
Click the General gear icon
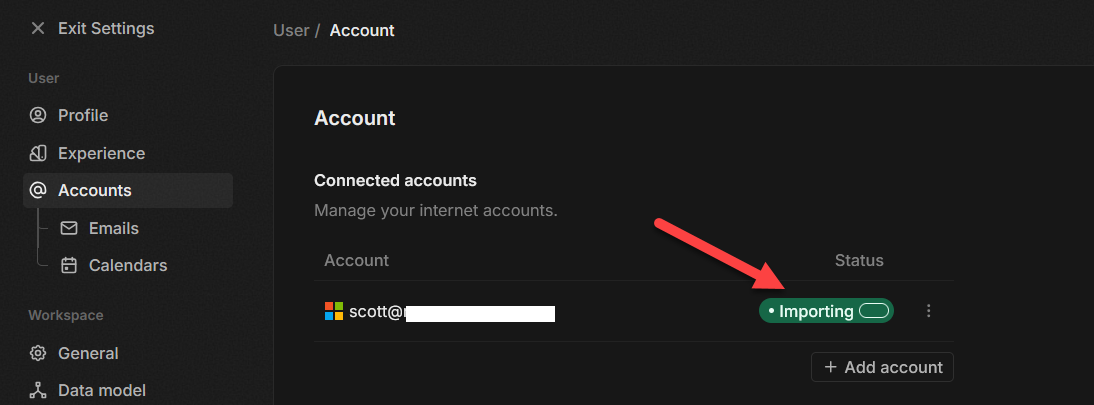point(38,353)
